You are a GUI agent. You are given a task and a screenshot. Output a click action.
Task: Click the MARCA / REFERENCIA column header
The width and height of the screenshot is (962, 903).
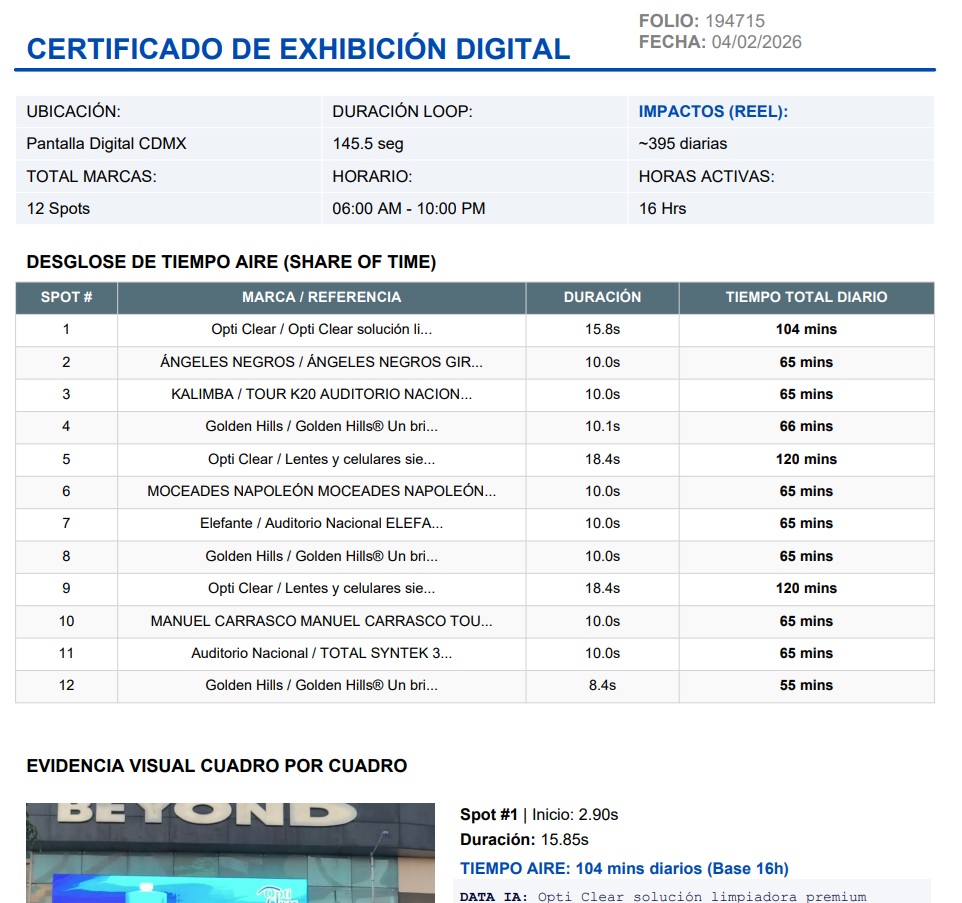(321, 296)
